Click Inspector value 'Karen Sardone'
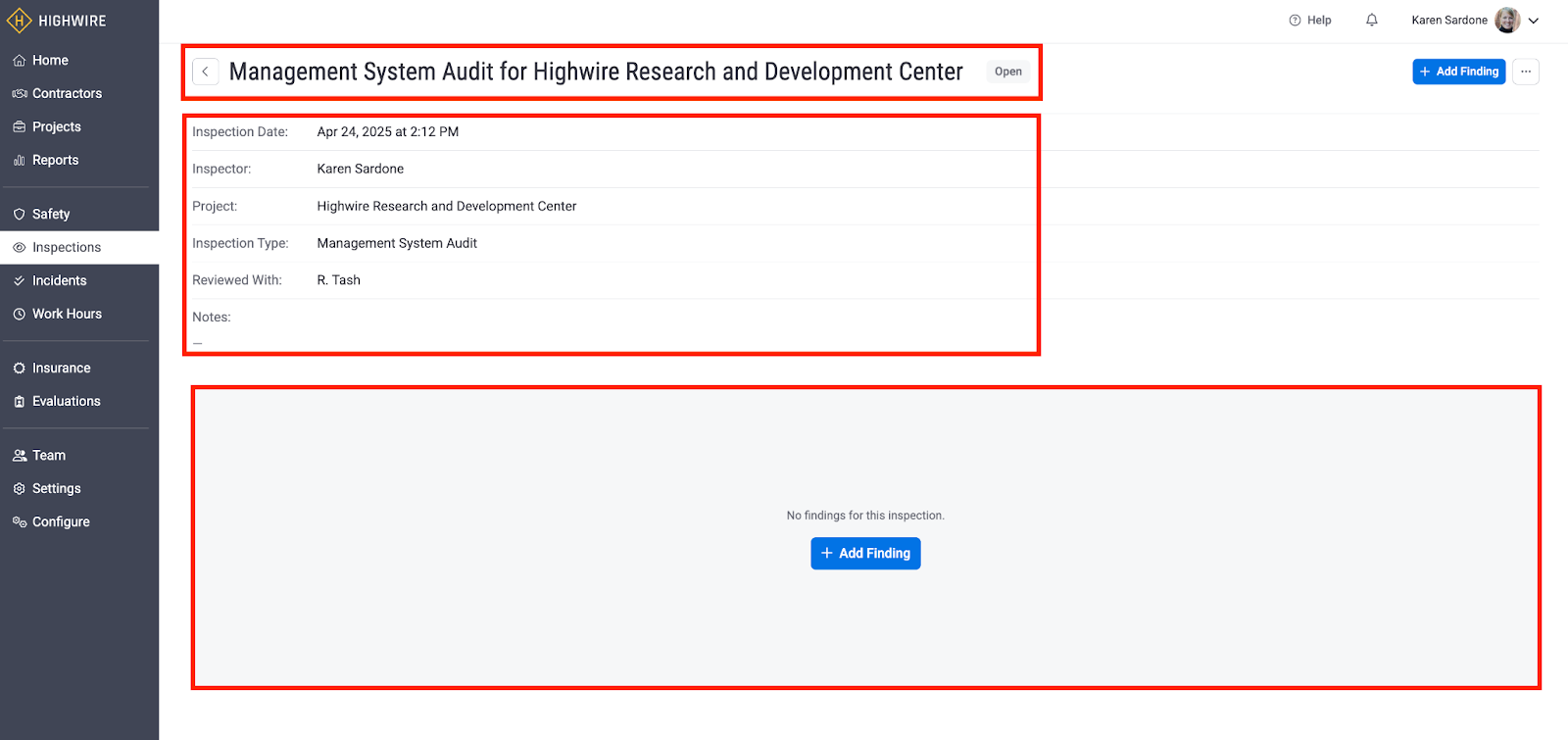Viewport: 1568px width, 740px height. (x=361, y=170)
